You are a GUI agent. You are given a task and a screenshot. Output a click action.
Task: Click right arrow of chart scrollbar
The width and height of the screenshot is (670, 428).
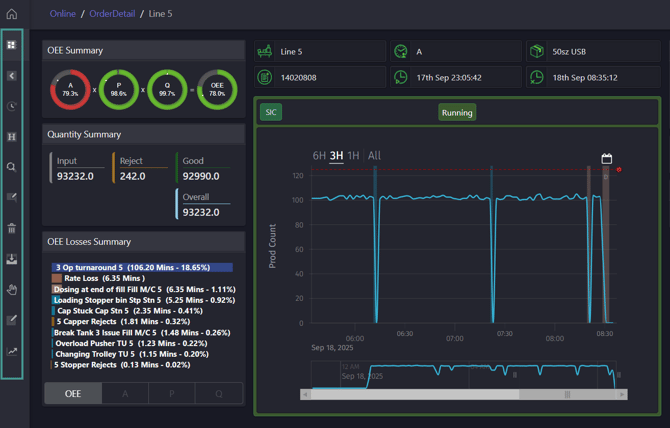tap(622, 394)
